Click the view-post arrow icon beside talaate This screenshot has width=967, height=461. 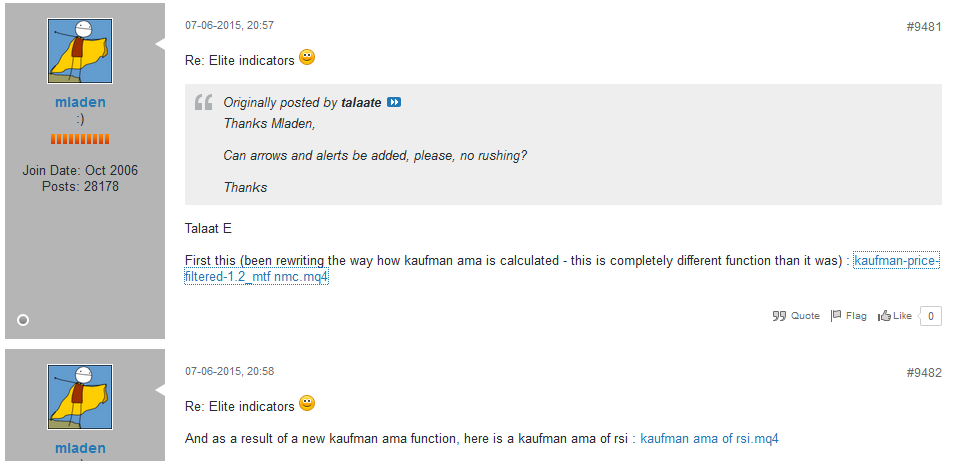394,103
